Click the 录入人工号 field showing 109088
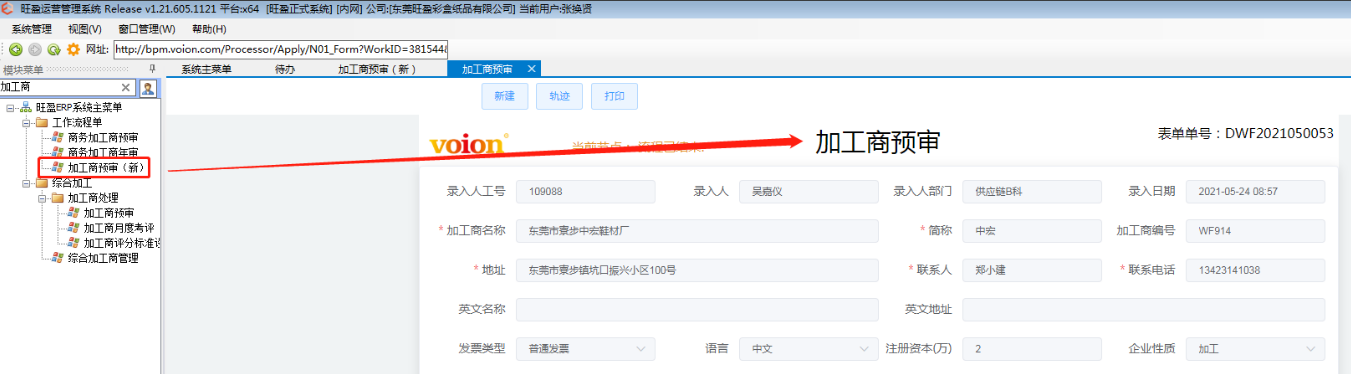 (586, 191)
